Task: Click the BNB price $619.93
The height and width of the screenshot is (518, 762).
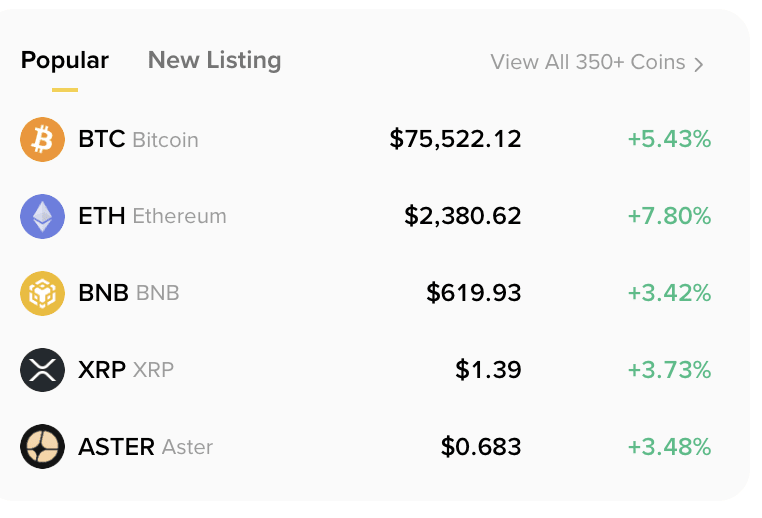Action: tap(473, 293)
